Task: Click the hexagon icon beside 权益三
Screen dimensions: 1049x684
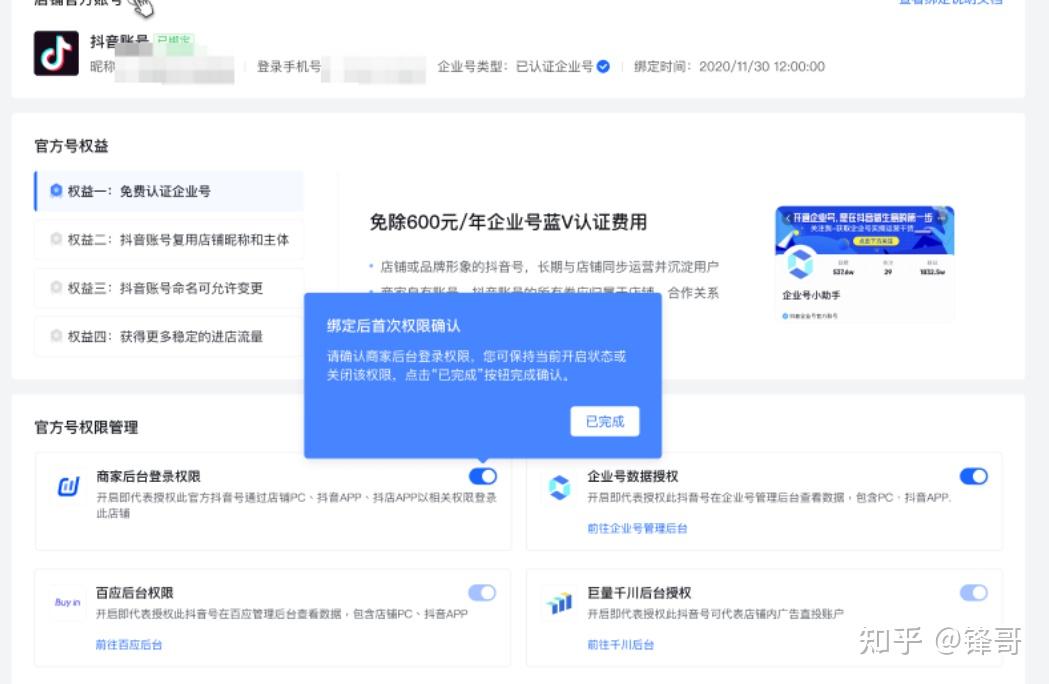Action: 56,287
